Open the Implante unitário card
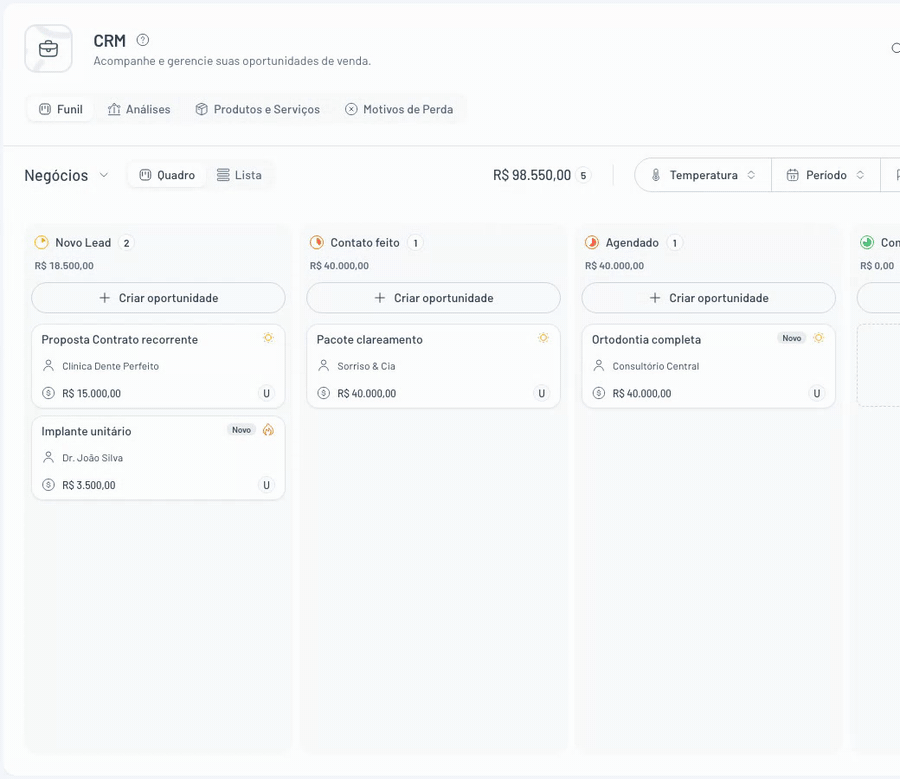This screenshot has width=900, height=779. click(x=158, y=458)
